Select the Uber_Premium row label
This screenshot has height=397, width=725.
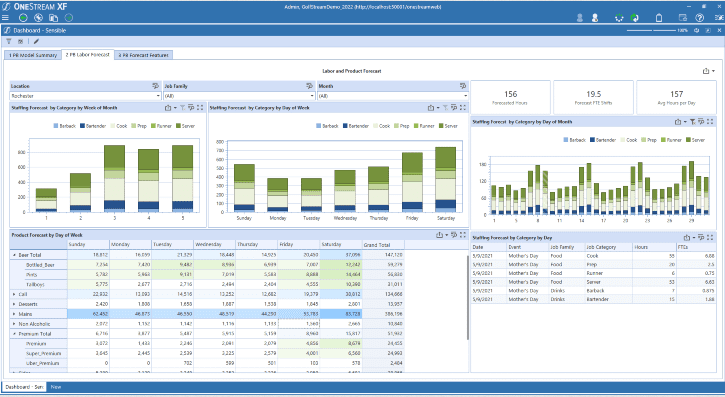click(x=43, y=363)
